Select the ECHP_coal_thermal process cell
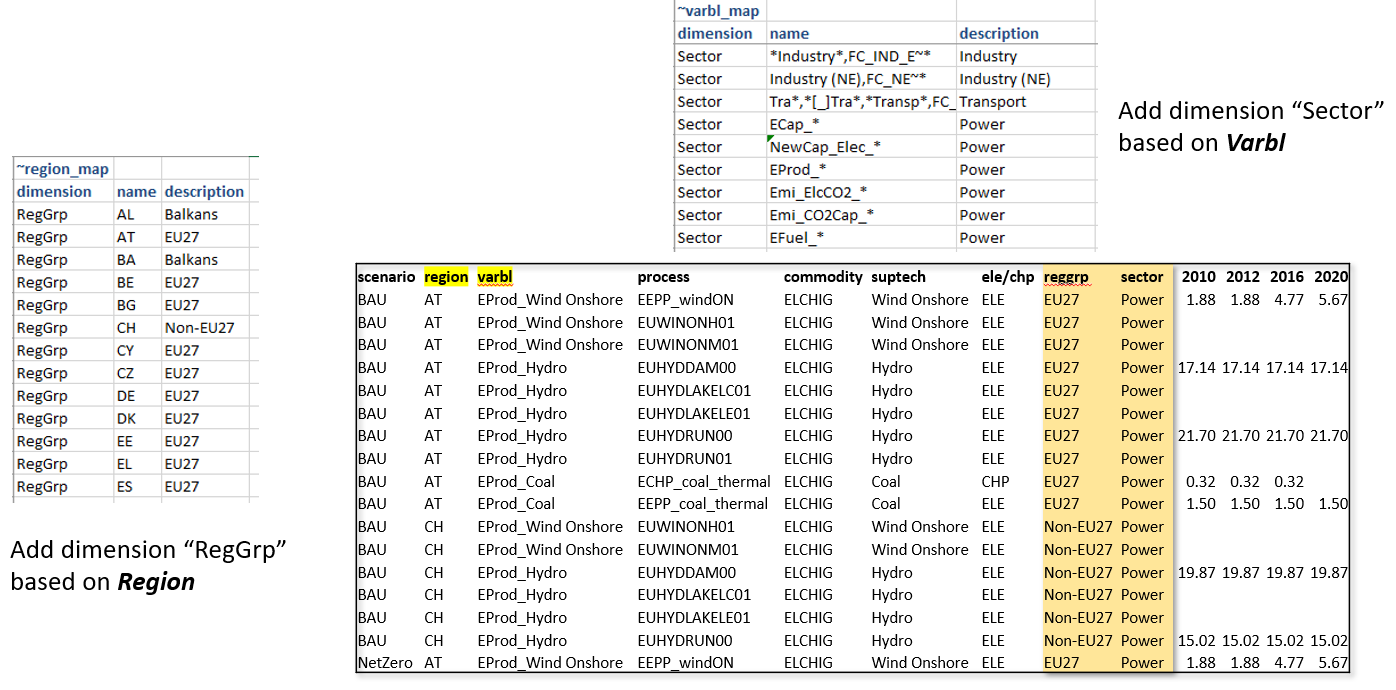The width and height of the screenshot is (1396, 690). (x=703, y=481)
